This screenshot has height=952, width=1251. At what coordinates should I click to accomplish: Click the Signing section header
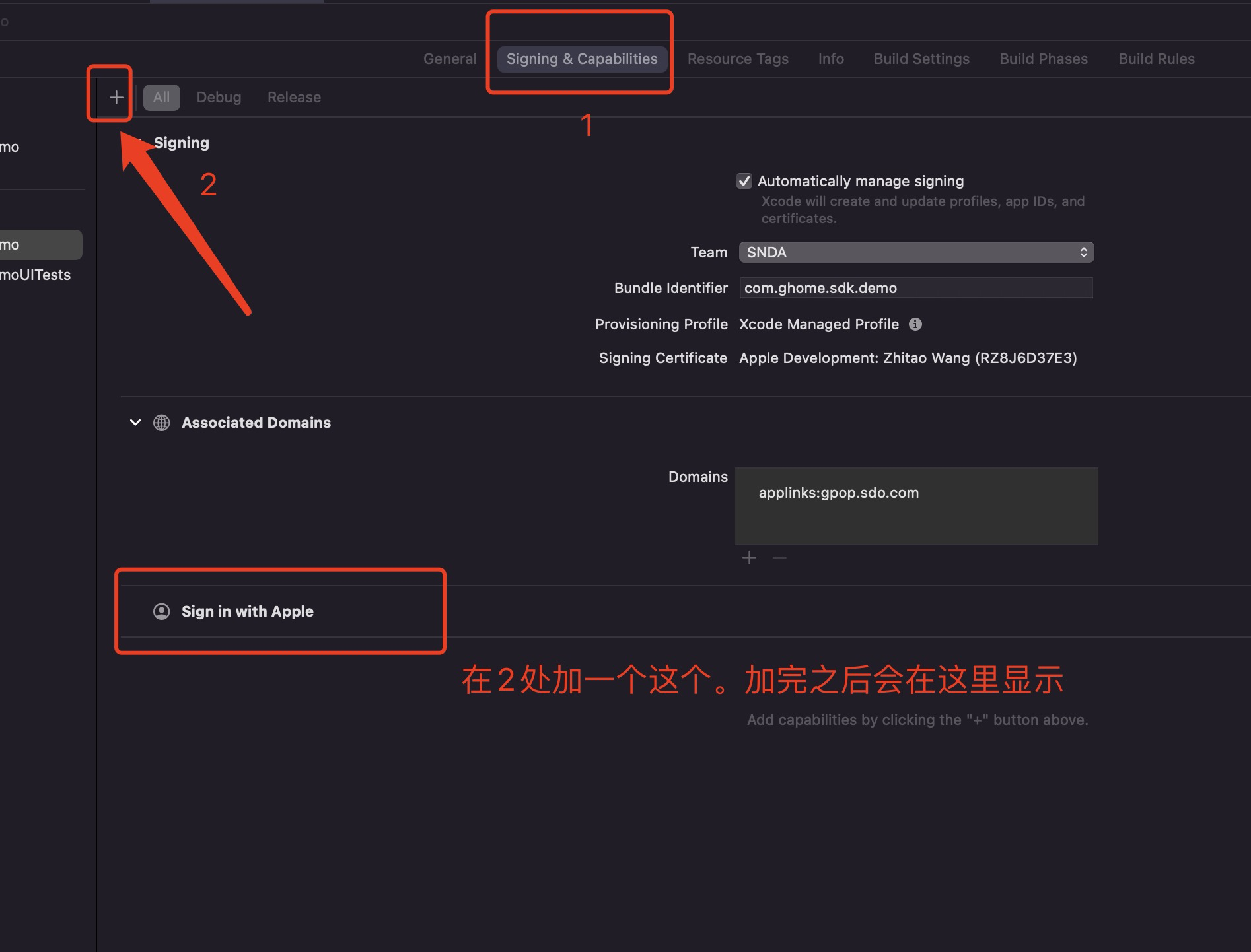point(181,143)
